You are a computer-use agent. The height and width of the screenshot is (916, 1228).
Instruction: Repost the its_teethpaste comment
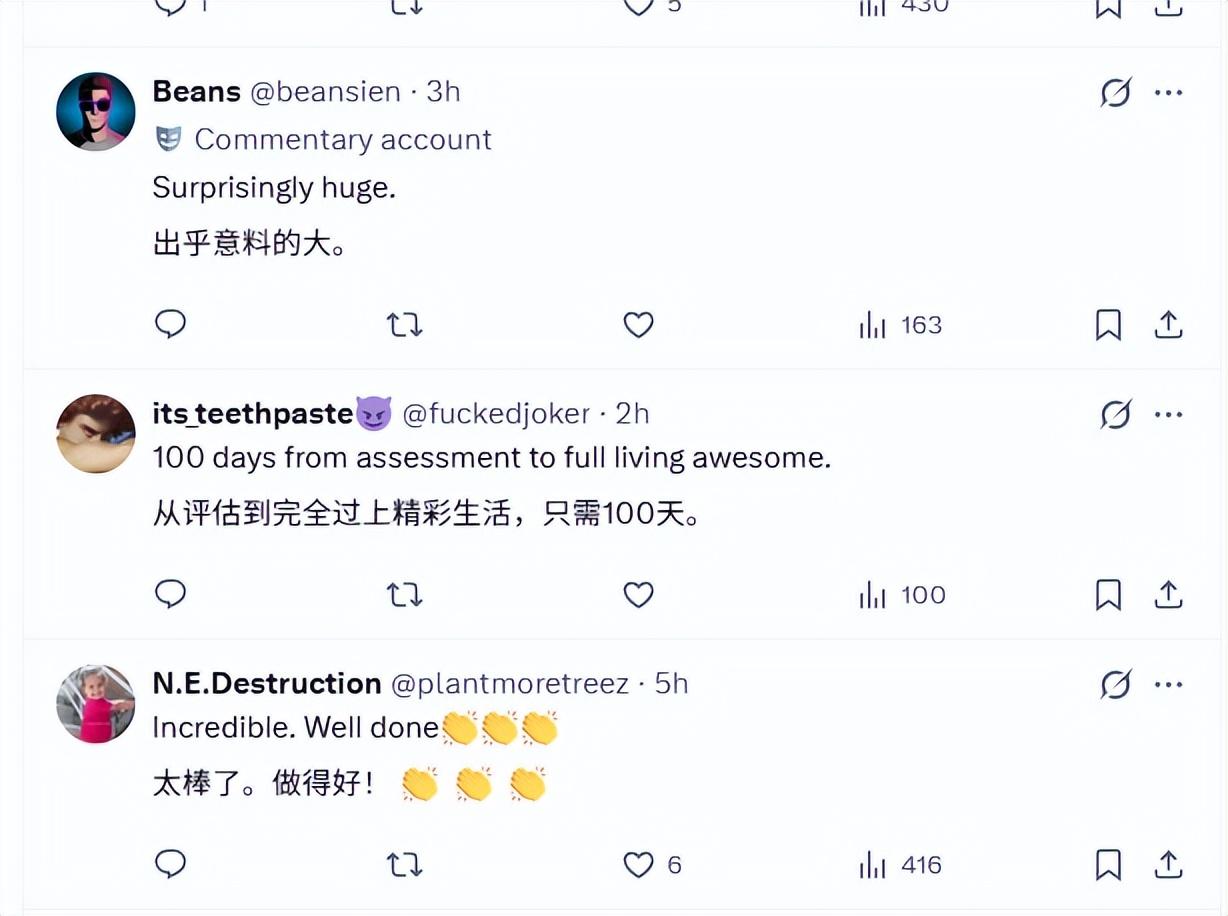[405, 595]
